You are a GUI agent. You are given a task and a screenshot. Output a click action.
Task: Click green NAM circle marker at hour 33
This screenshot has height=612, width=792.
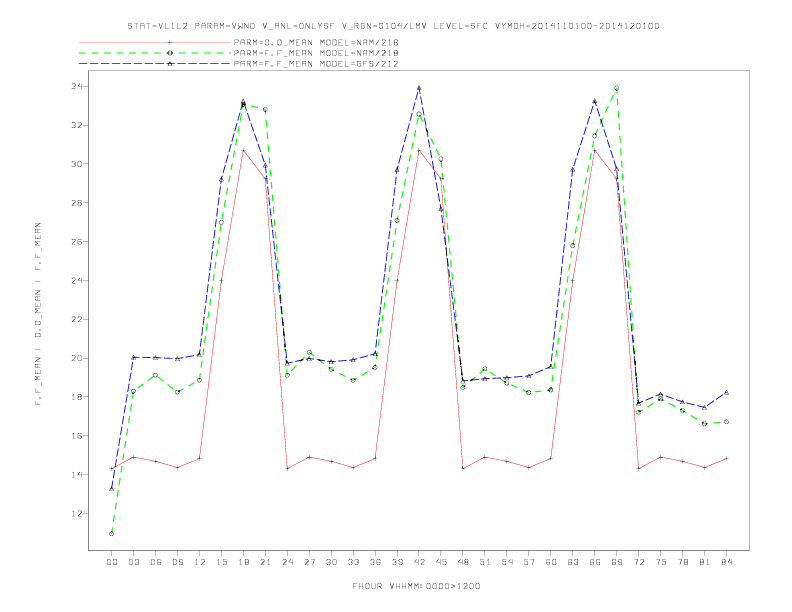coord(353,380)
